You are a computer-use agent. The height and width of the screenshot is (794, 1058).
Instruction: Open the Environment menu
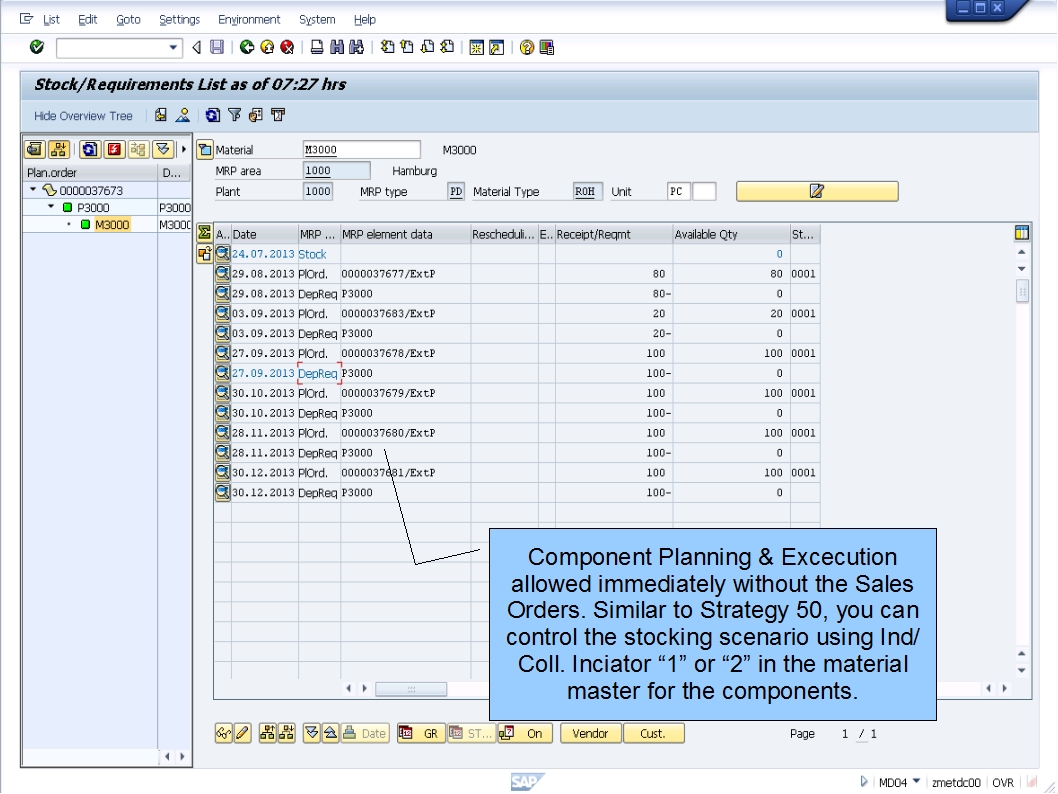tap(249, 19)
